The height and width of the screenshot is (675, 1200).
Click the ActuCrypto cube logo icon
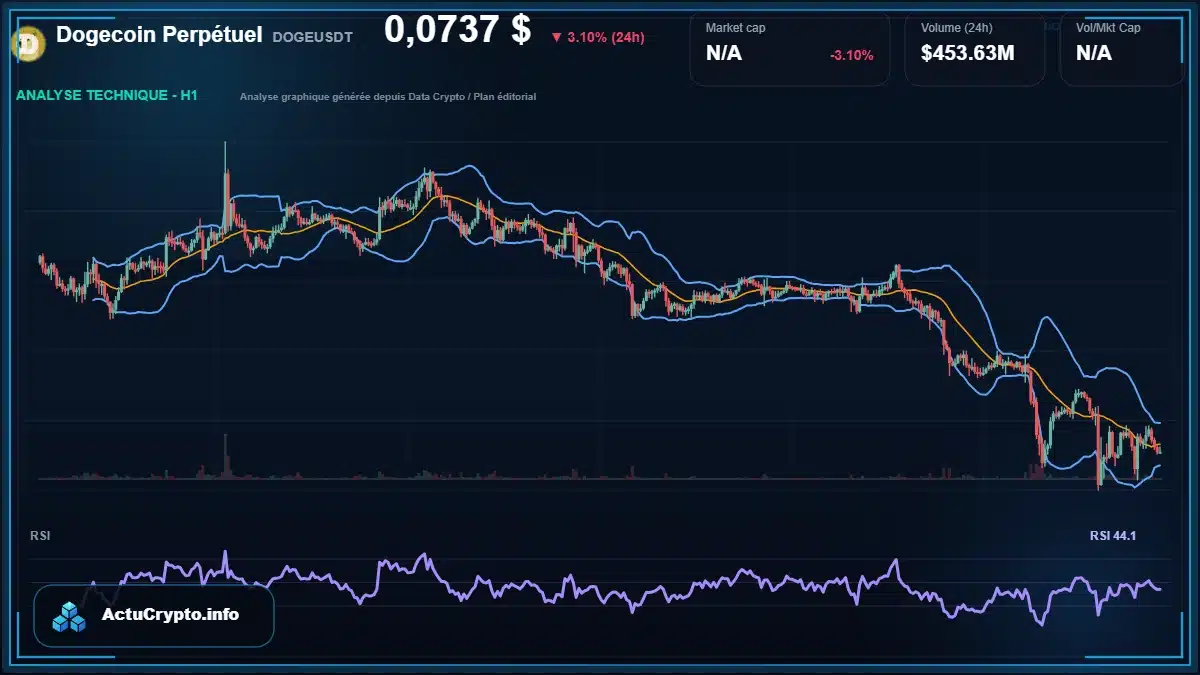tap(70, 616)
